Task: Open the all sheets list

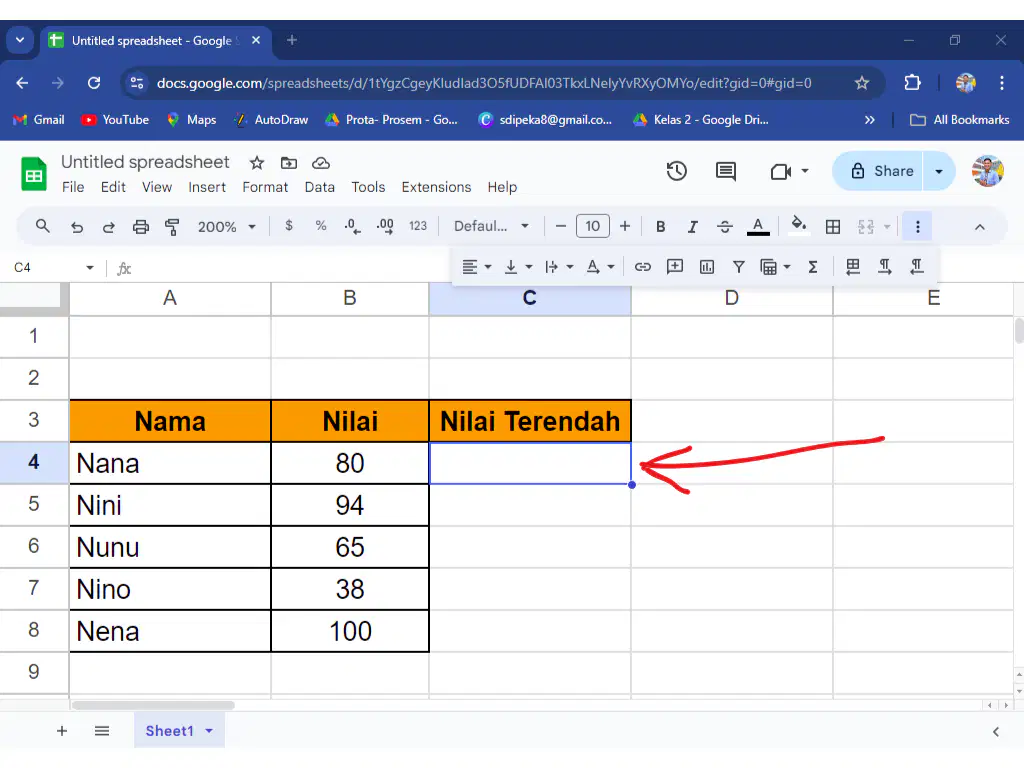Action: click(102, 731)
